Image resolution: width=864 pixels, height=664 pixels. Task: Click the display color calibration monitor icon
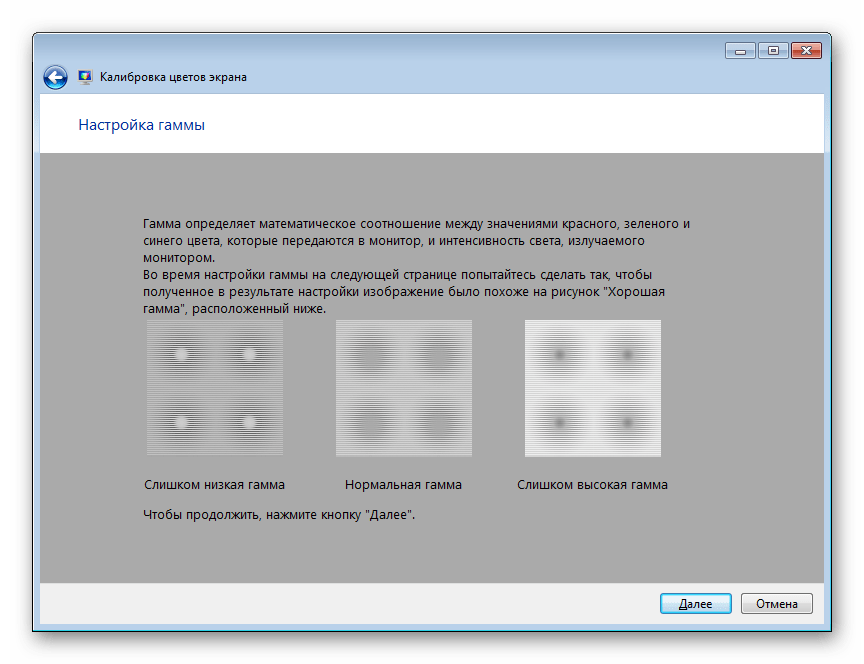[x=85, y=77]
